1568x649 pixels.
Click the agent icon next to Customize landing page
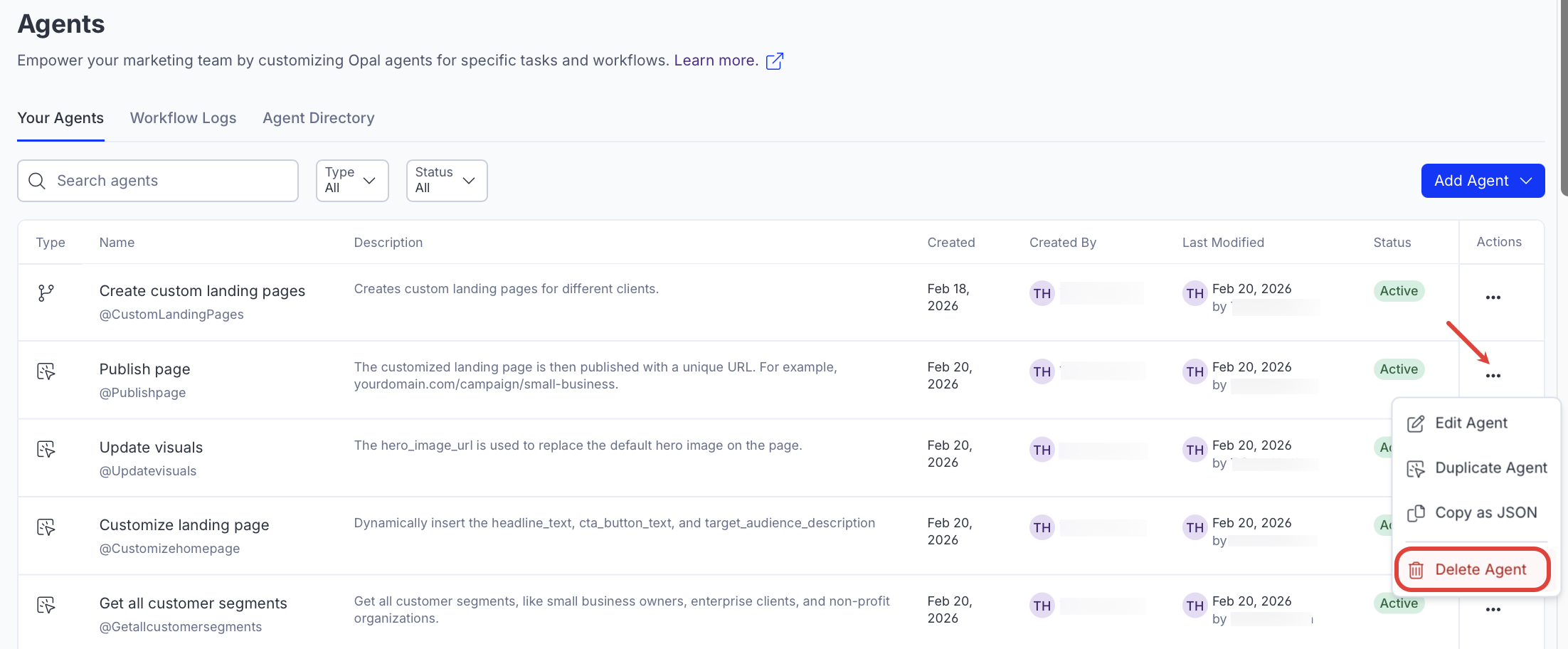pos(46,527)
